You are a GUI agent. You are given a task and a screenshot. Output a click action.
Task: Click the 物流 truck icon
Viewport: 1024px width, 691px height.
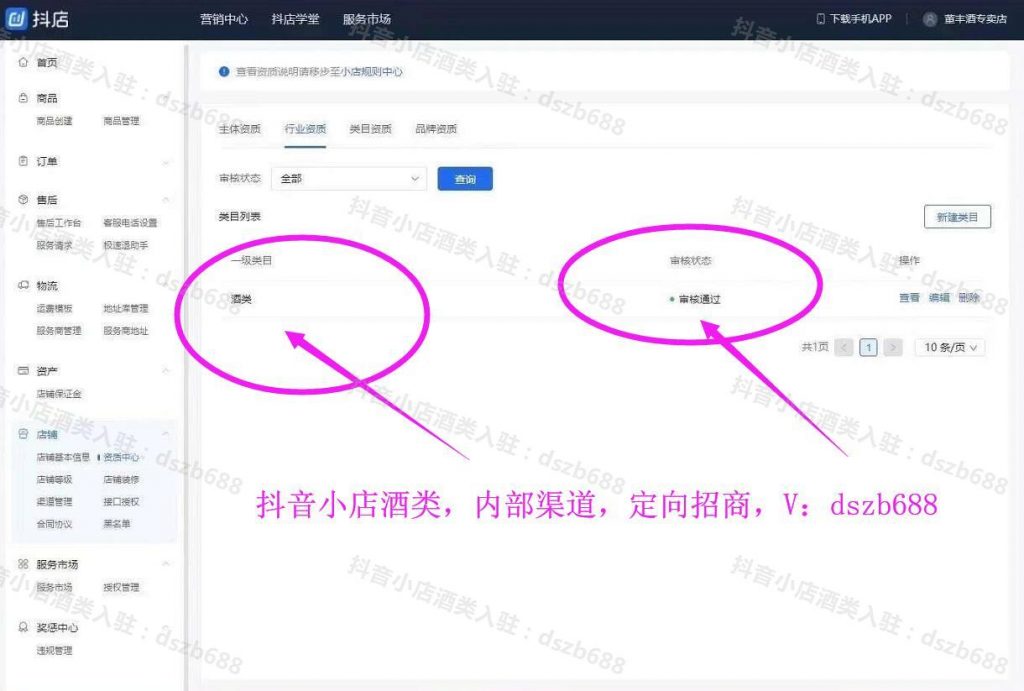click(x=24, y=285)
